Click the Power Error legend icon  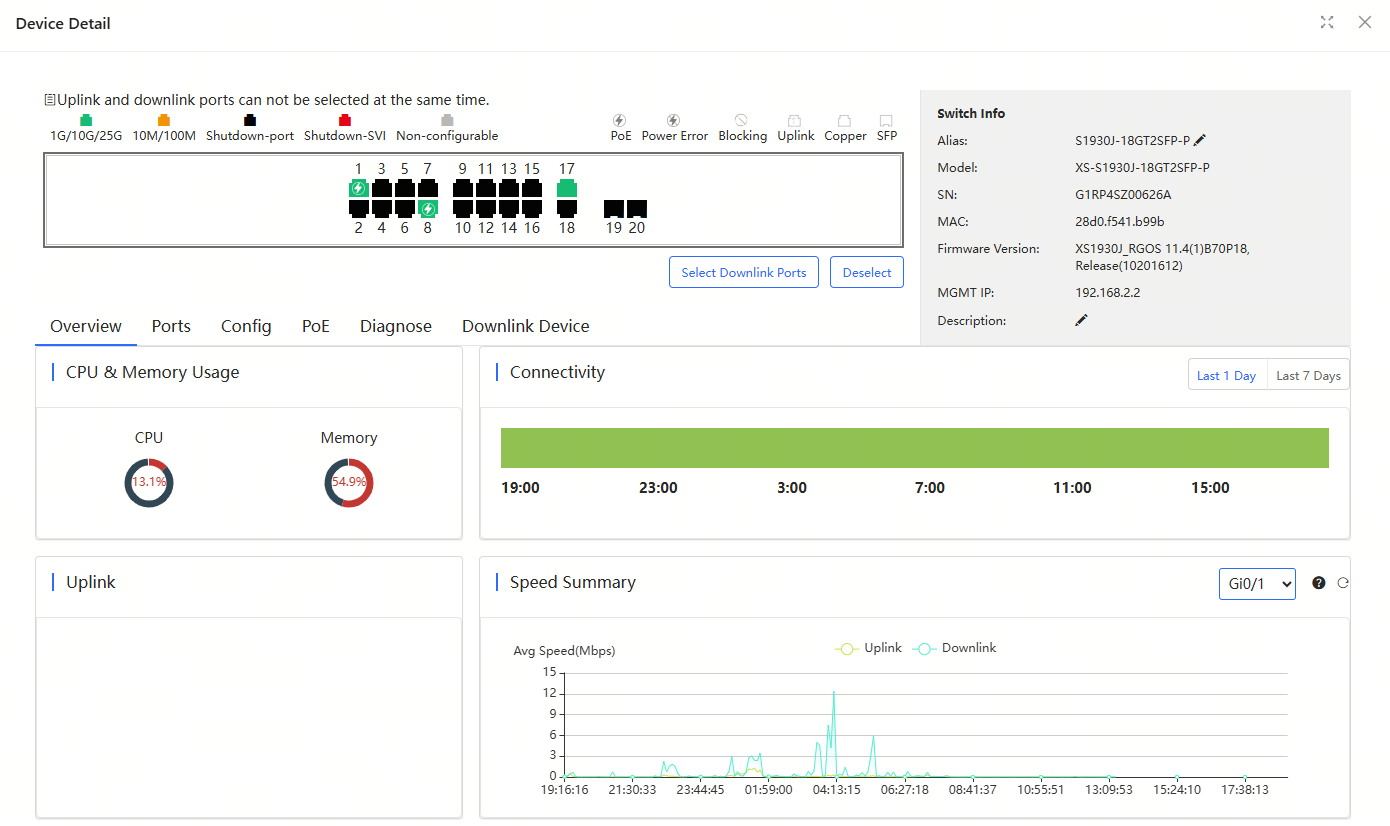[x=674, y=120]
